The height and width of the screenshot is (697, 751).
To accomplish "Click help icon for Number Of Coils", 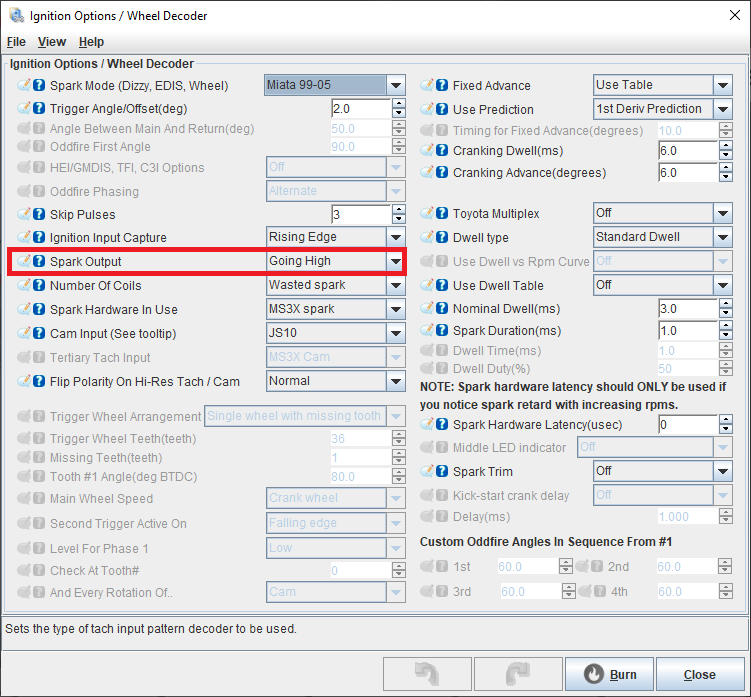I will (x=39, y=285).
